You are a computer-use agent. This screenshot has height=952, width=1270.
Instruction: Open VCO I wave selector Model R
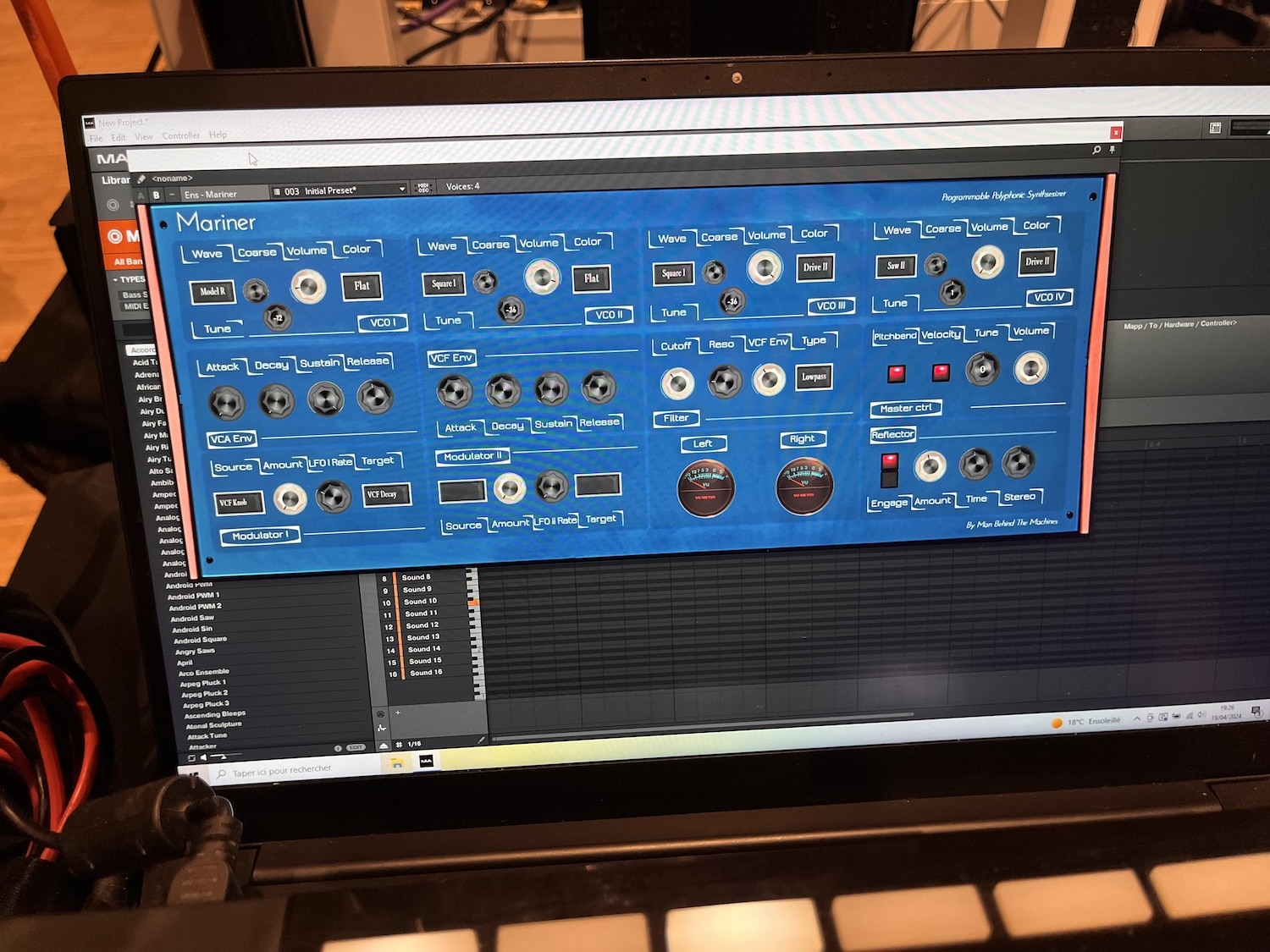coord(212,291)
